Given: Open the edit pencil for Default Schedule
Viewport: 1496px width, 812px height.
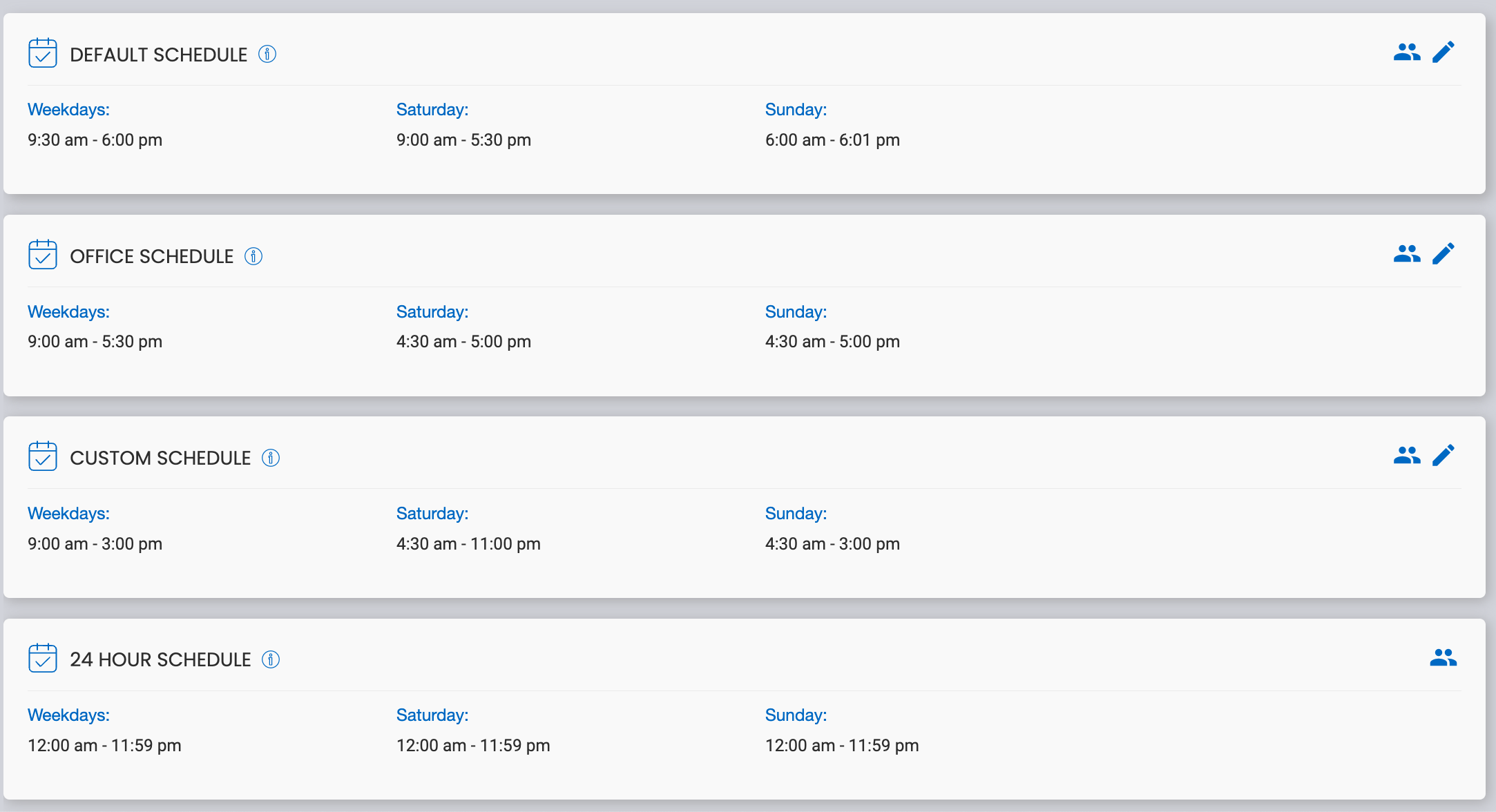Looking at the screenshot, I should click(1444, 52).
